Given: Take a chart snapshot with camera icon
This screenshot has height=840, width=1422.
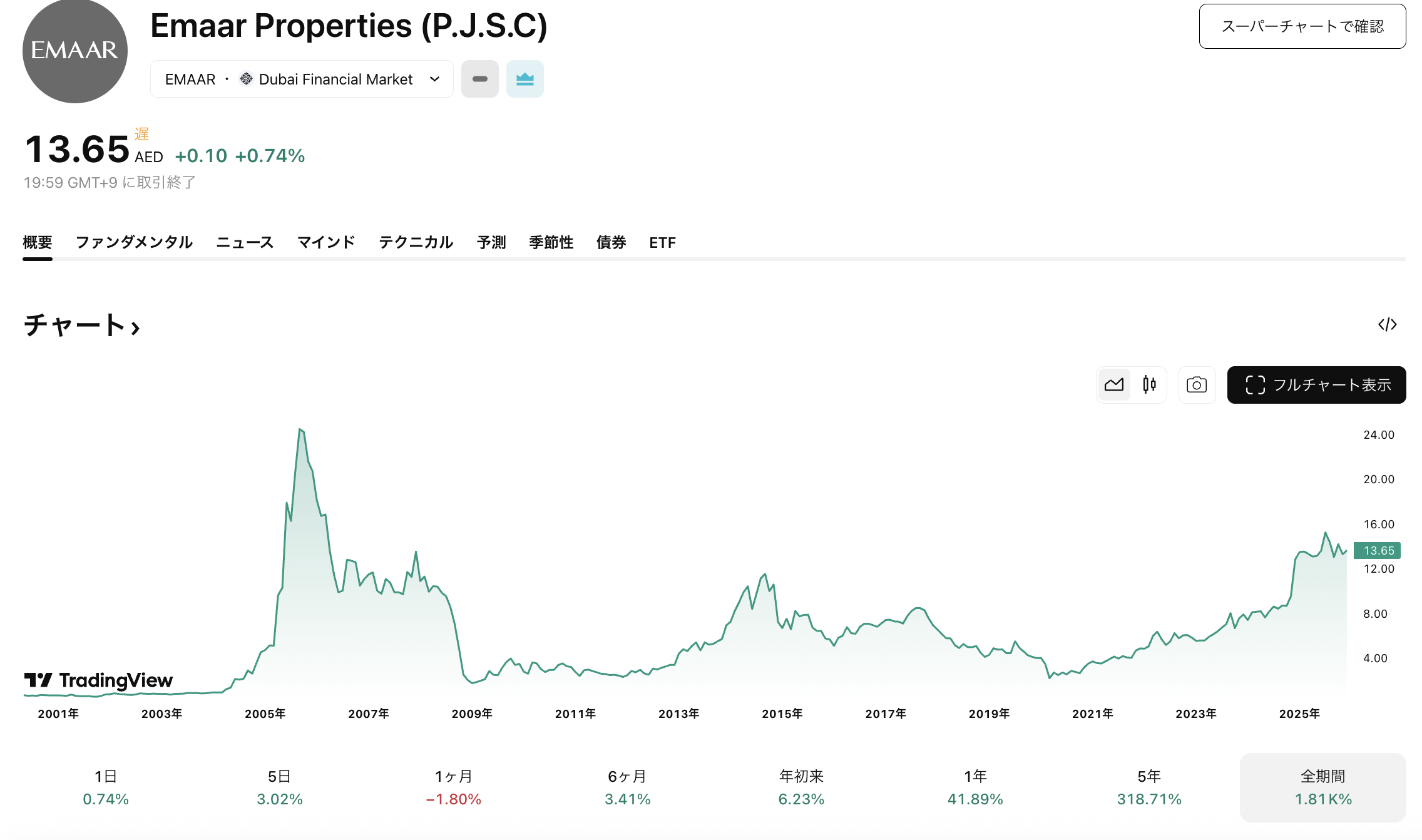Looking at the screenshot, I should tap(1197, 385).
